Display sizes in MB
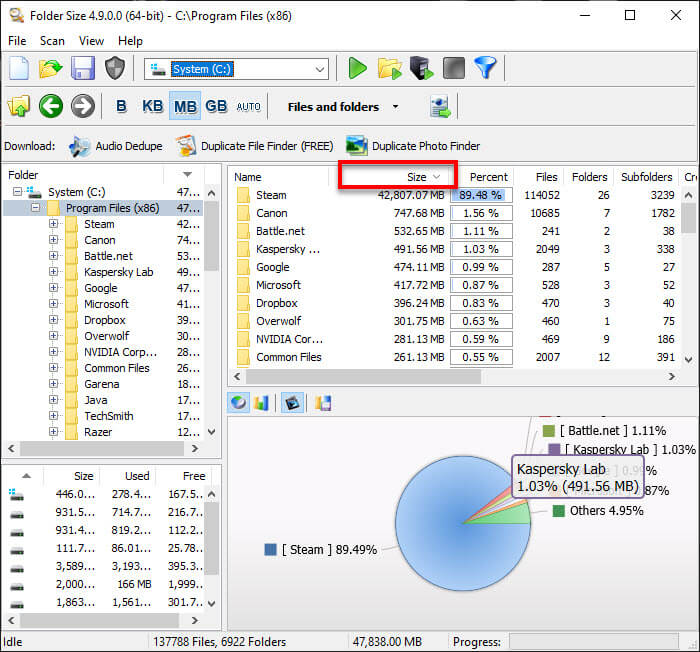This screenshot has height=652, width=700. pos(185,106)
